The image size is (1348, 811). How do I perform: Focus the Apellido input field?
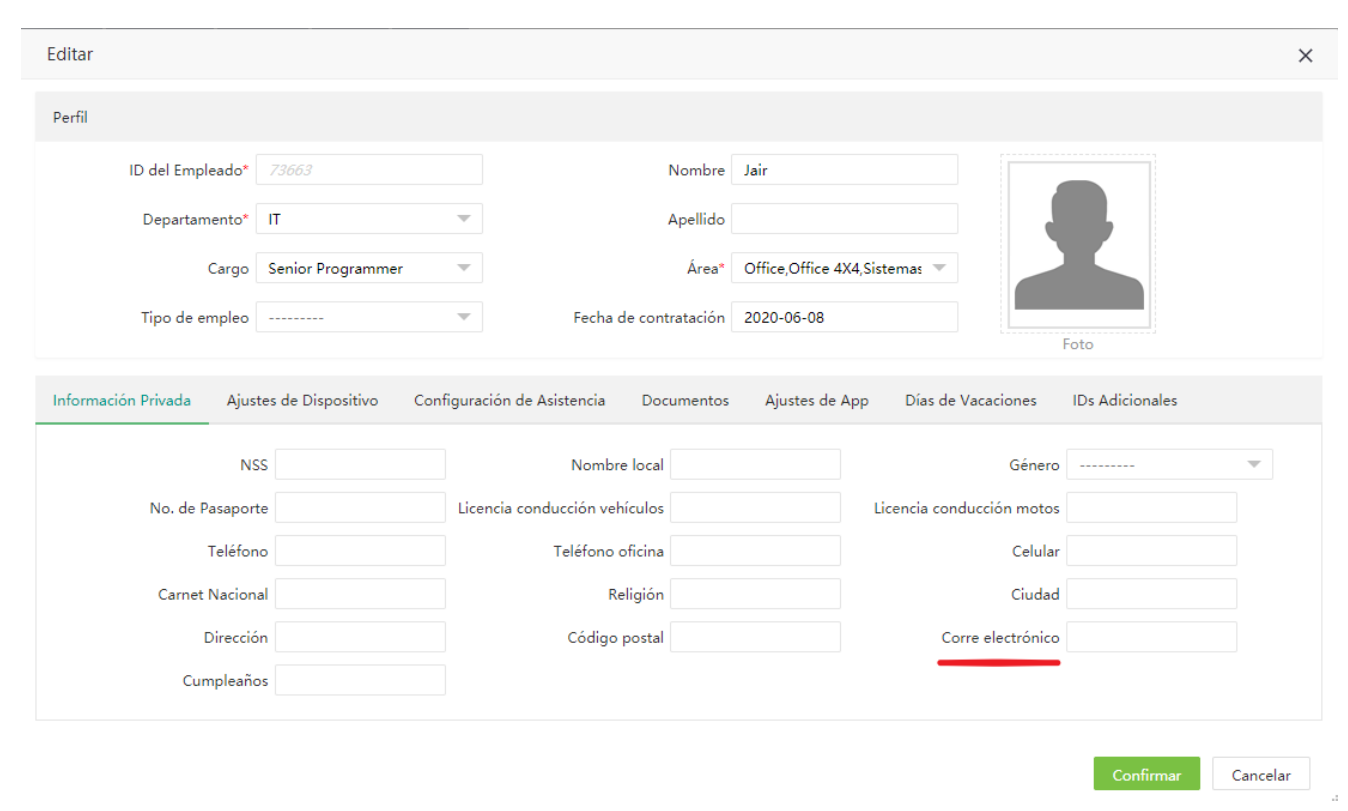click(x=844, y=219)
